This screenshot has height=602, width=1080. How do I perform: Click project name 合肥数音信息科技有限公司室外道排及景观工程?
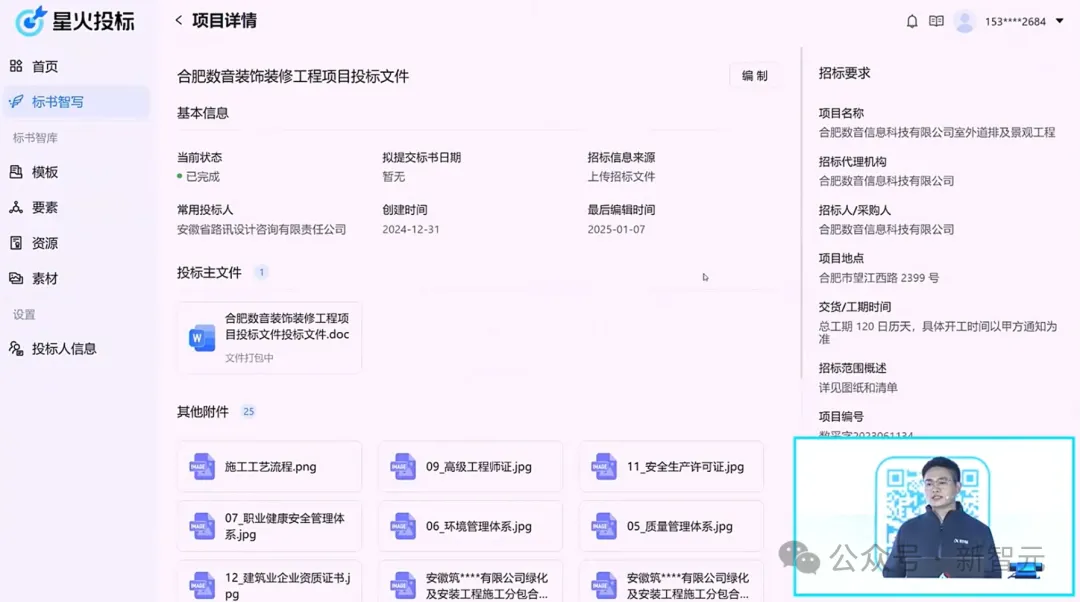point(937,132)
